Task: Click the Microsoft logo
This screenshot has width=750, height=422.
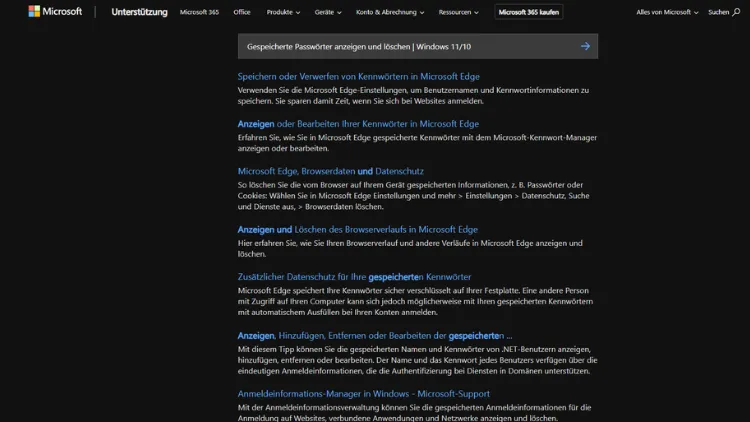Action: (55, 11)
